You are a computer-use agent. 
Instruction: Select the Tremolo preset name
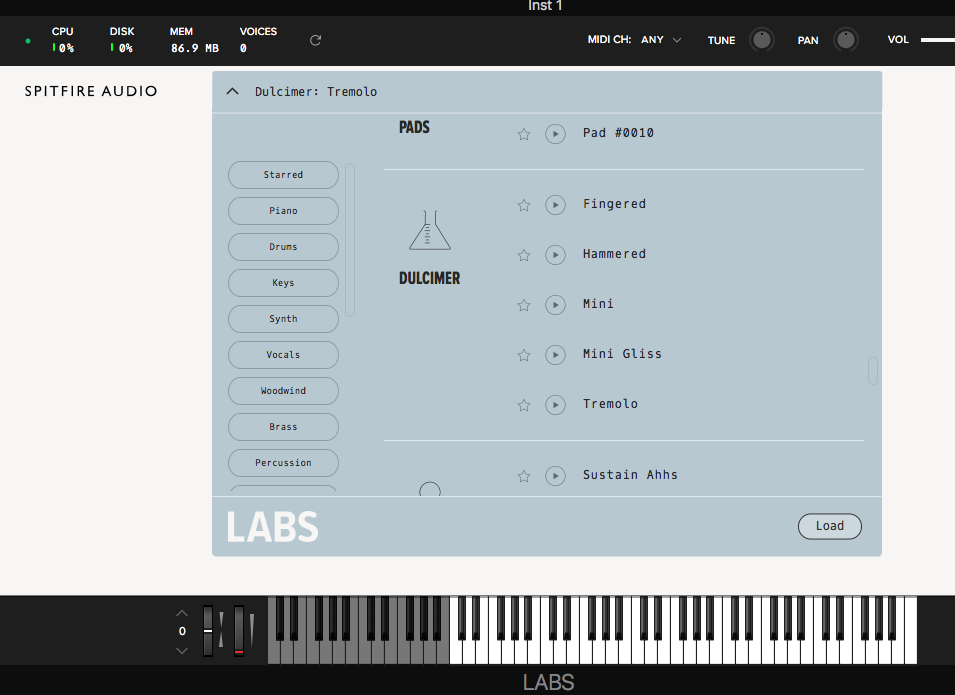pyautogui.click(x=610, y=404)
